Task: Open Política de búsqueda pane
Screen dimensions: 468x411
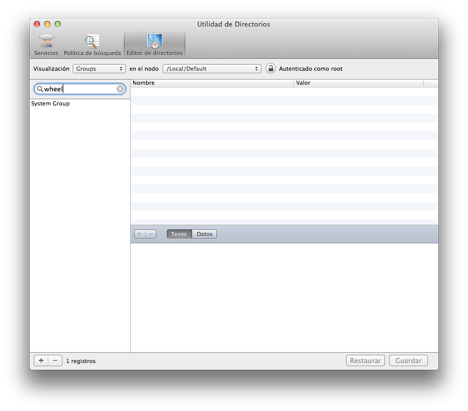Action: pos(92,45)
